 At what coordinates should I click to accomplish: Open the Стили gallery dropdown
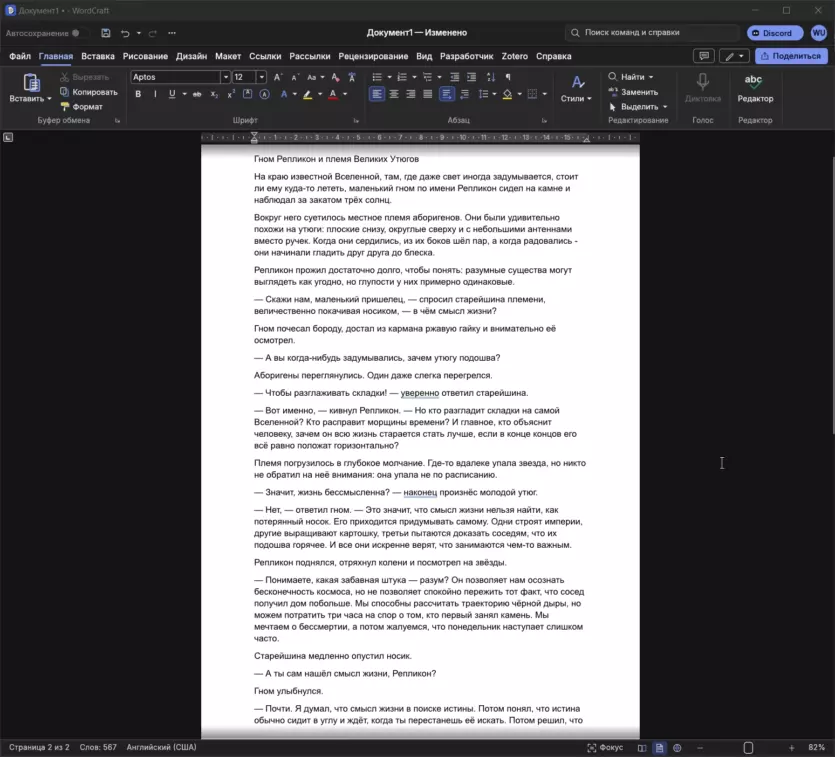[576, 88]
